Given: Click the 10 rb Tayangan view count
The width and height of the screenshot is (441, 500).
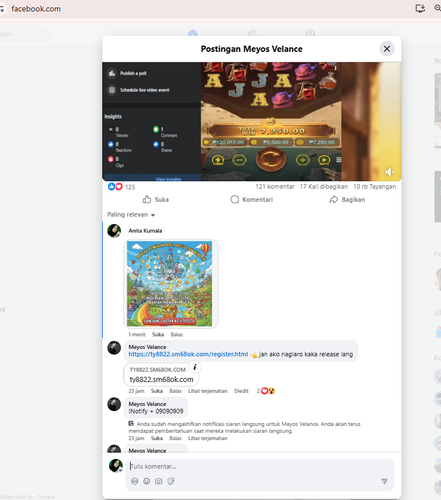Looking at the screenshot, I should (375, 187).
